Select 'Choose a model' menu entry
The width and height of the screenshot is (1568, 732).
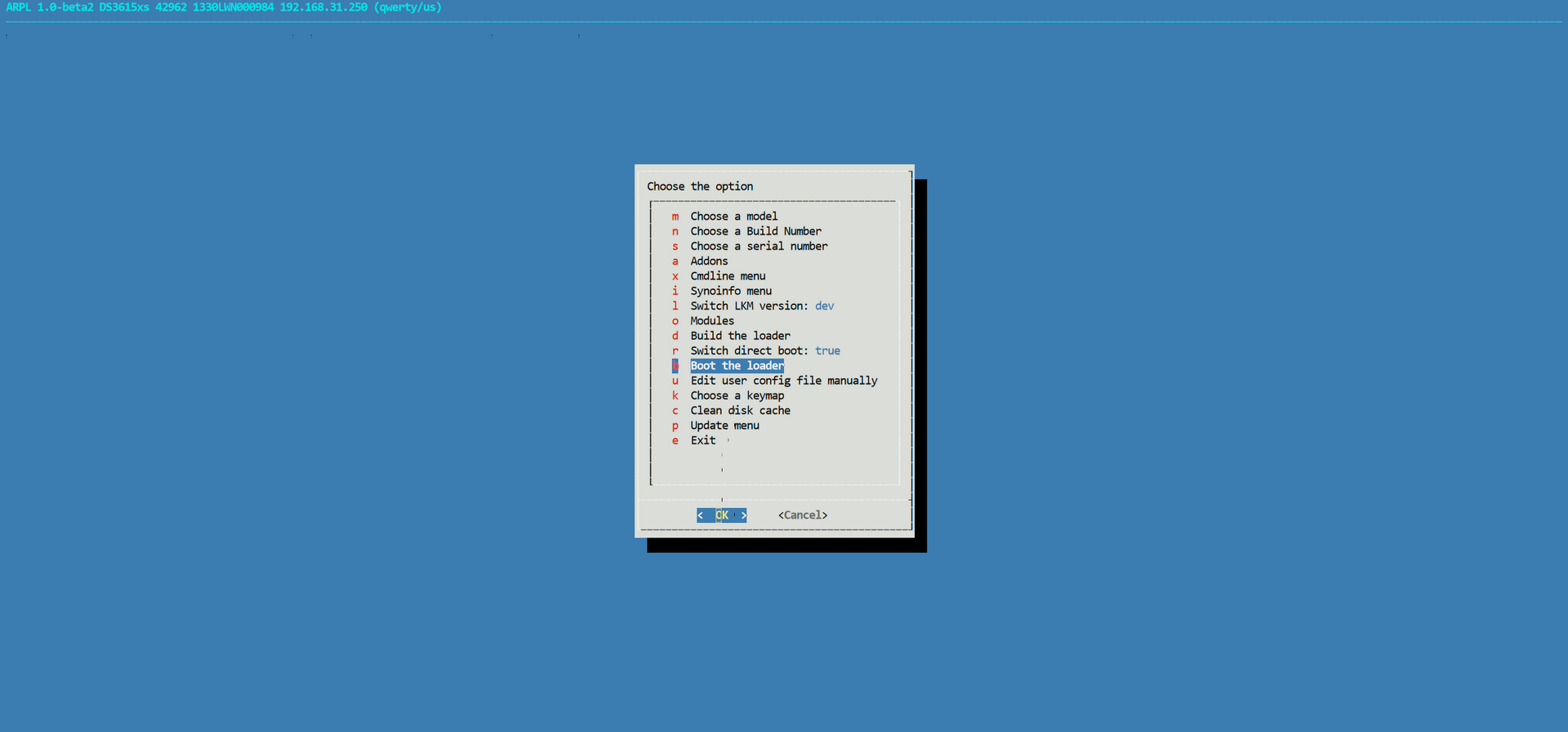click(724, 216)
